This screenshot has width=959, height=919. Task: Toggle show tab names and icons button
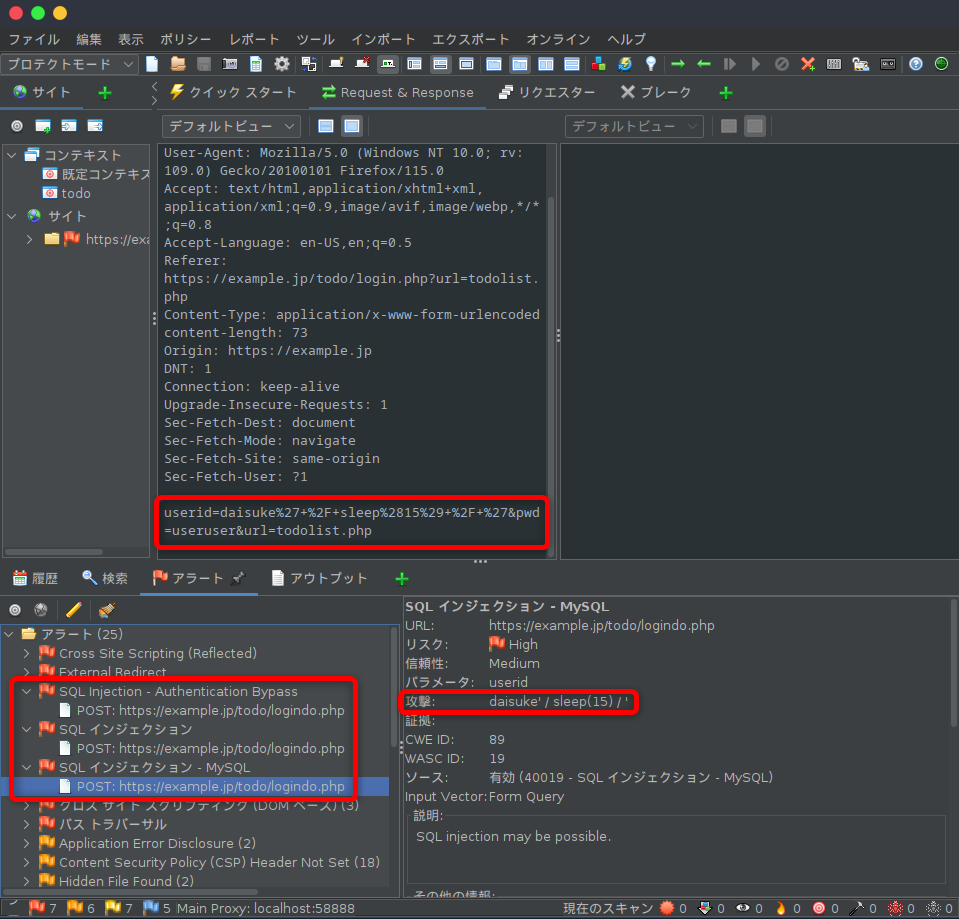387,64
